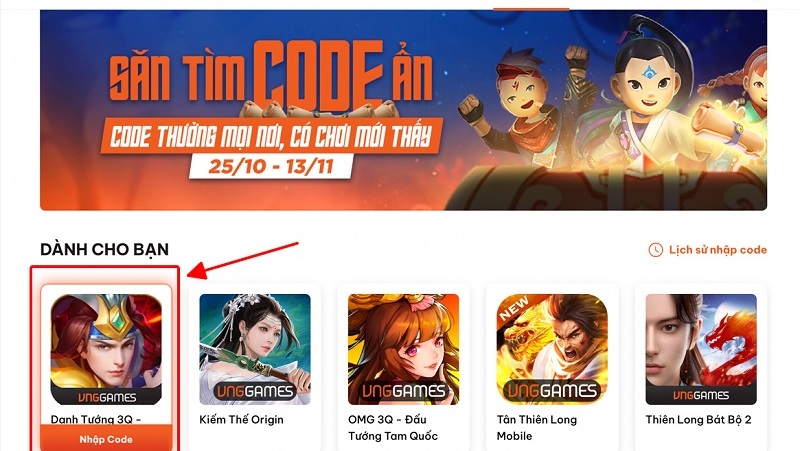Click the banner's 25/10 - 13/11 date label

tap(270, 166)
